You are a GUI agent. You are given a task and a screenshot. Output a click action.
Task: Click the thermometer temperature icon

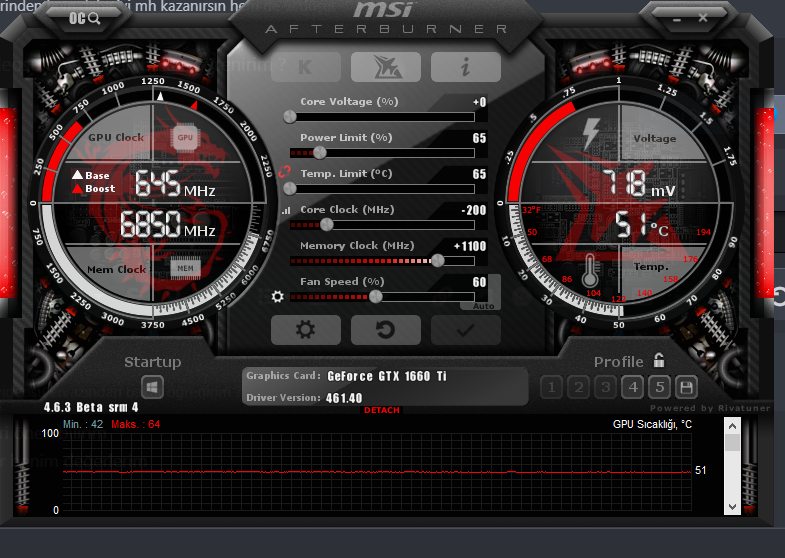[x=590, y=271]
